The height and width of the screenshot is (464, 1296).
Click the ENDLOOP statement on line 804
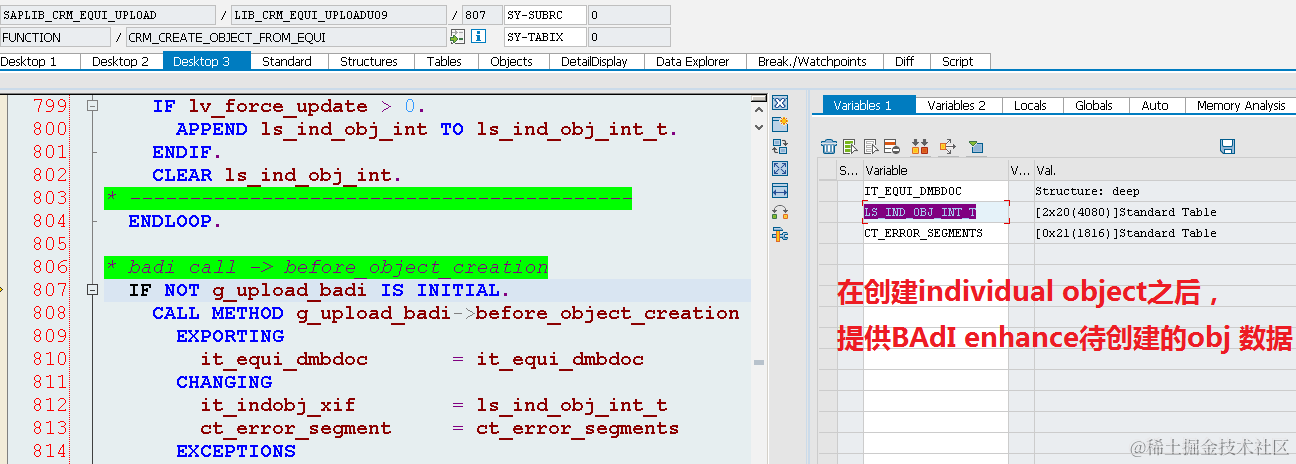[x=175, y=221]
